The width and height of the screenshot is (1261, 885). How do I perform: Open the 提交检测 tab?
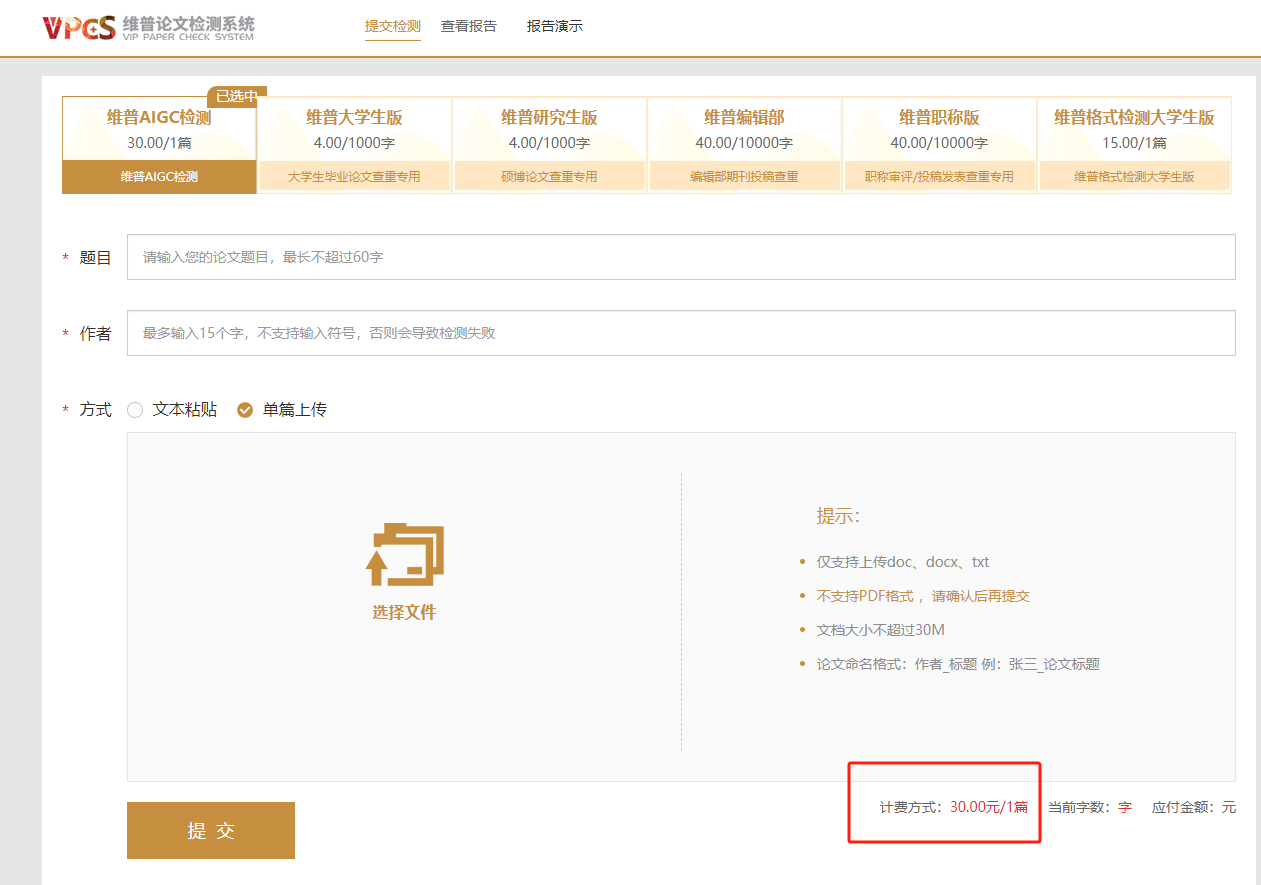[x=392, y=26]
